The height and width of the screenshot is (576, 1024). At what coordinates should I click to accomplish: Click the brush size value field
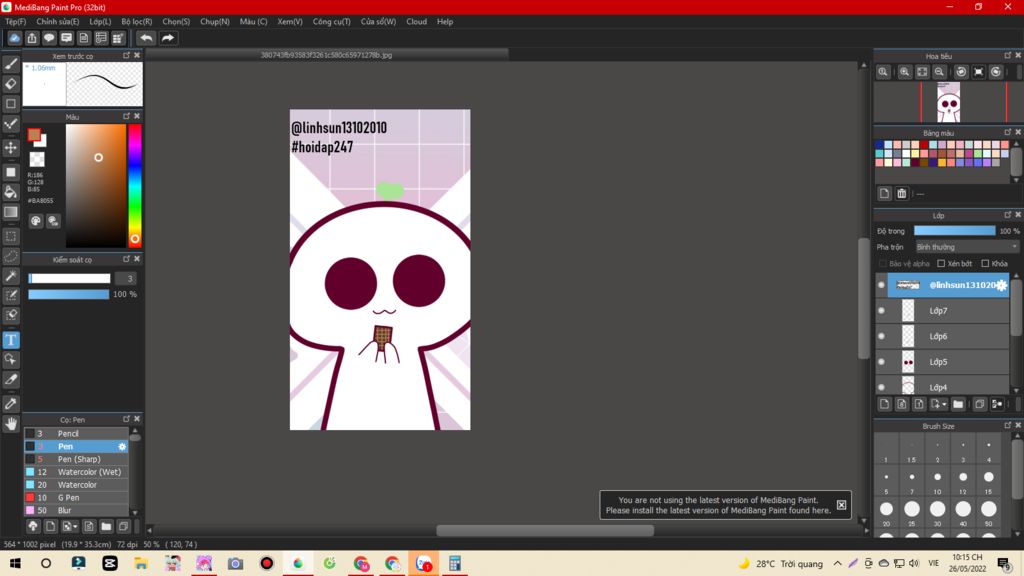(125, 279)
